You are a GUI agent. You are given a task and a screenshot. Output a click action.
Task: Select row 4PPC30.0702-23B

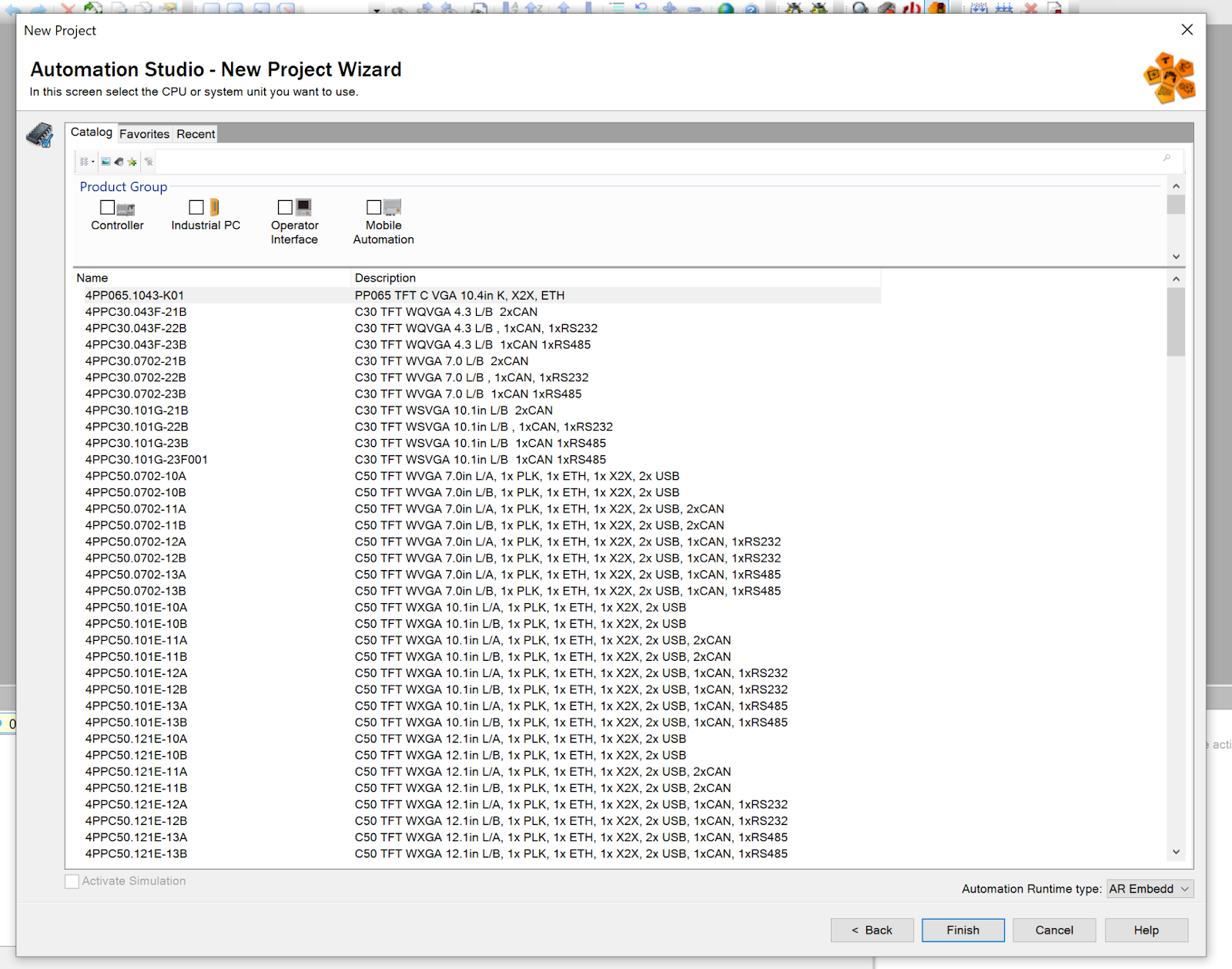[477, 394]
